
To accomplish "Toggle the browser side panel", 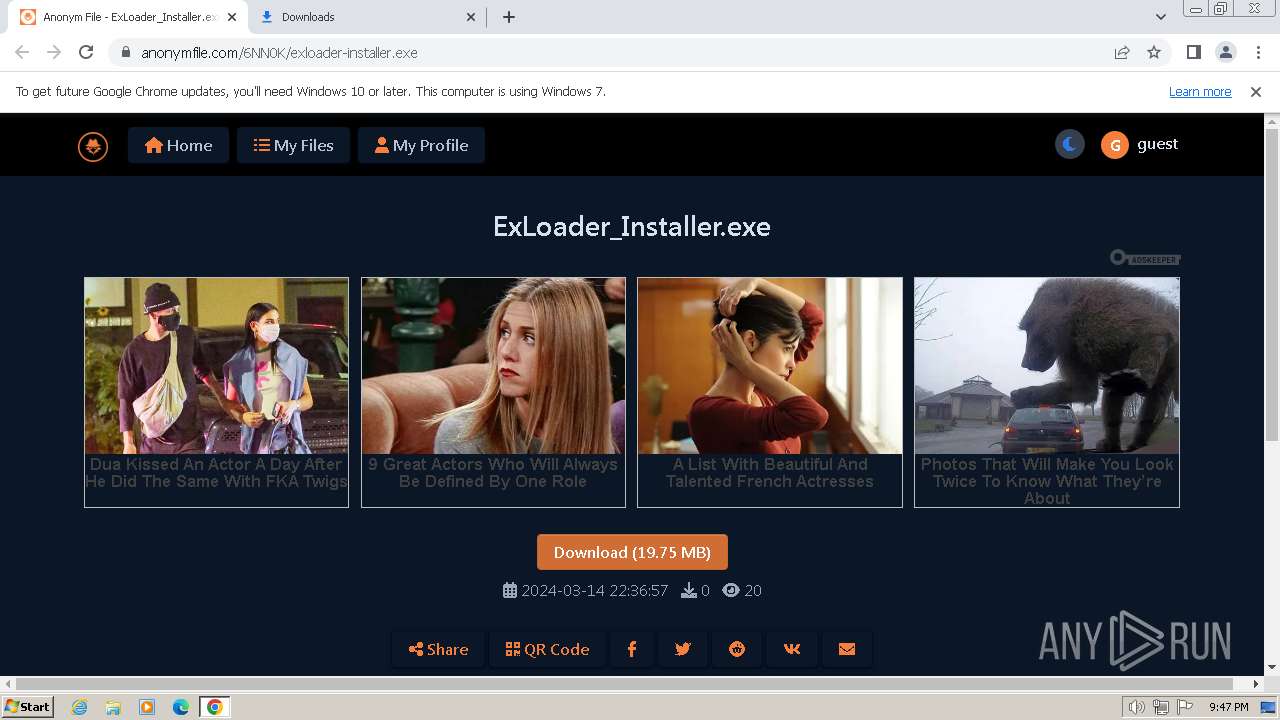I will (1194, 52).
